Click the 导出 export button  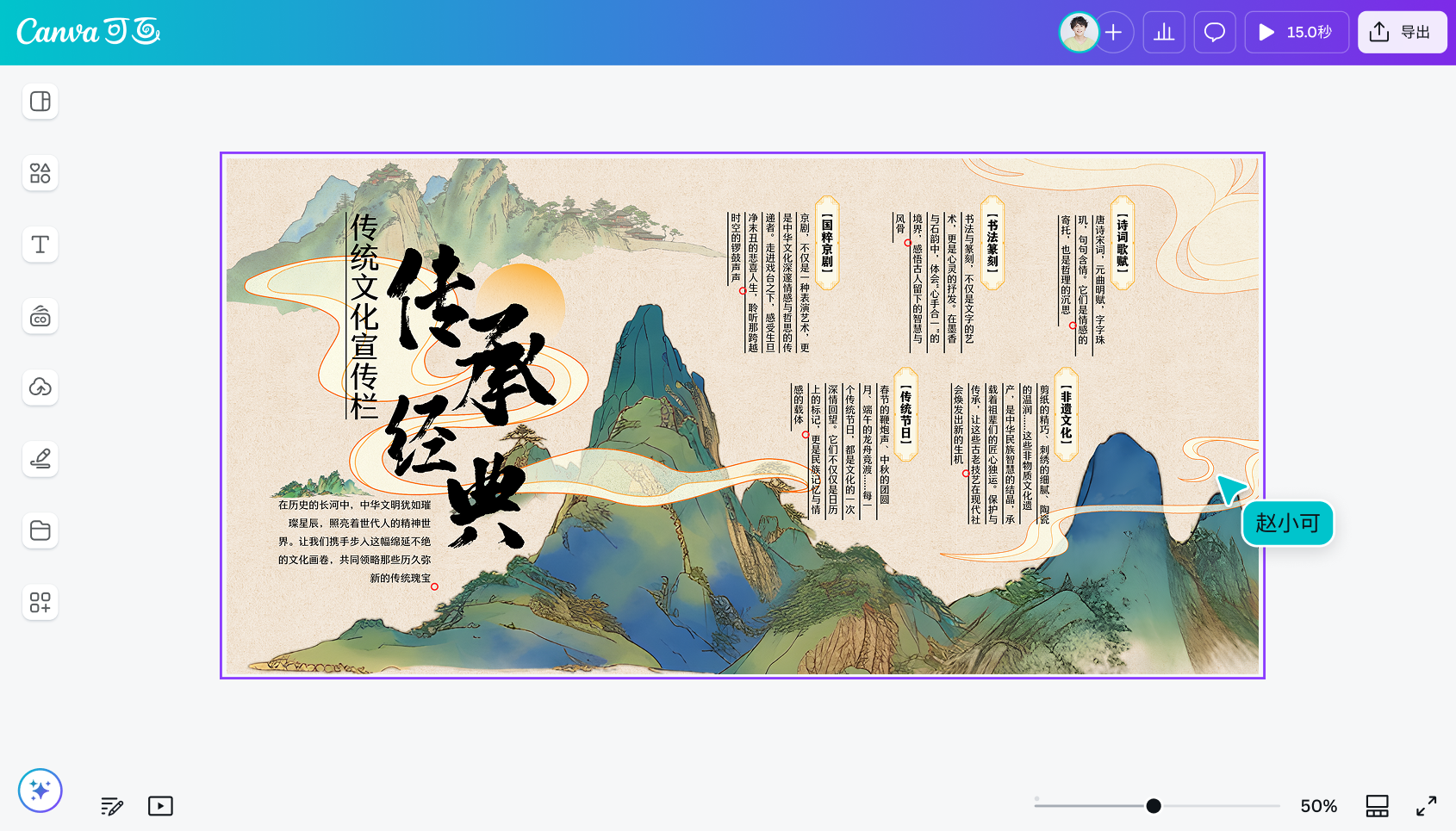[1403, 33]
